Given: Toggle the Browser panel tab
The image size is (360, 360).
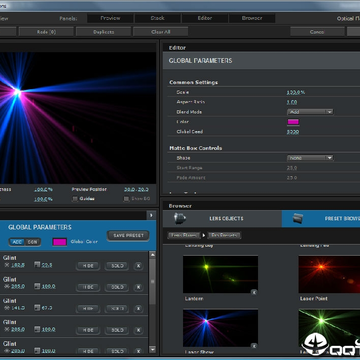Looking at the screenshot, I should (252, 18).
